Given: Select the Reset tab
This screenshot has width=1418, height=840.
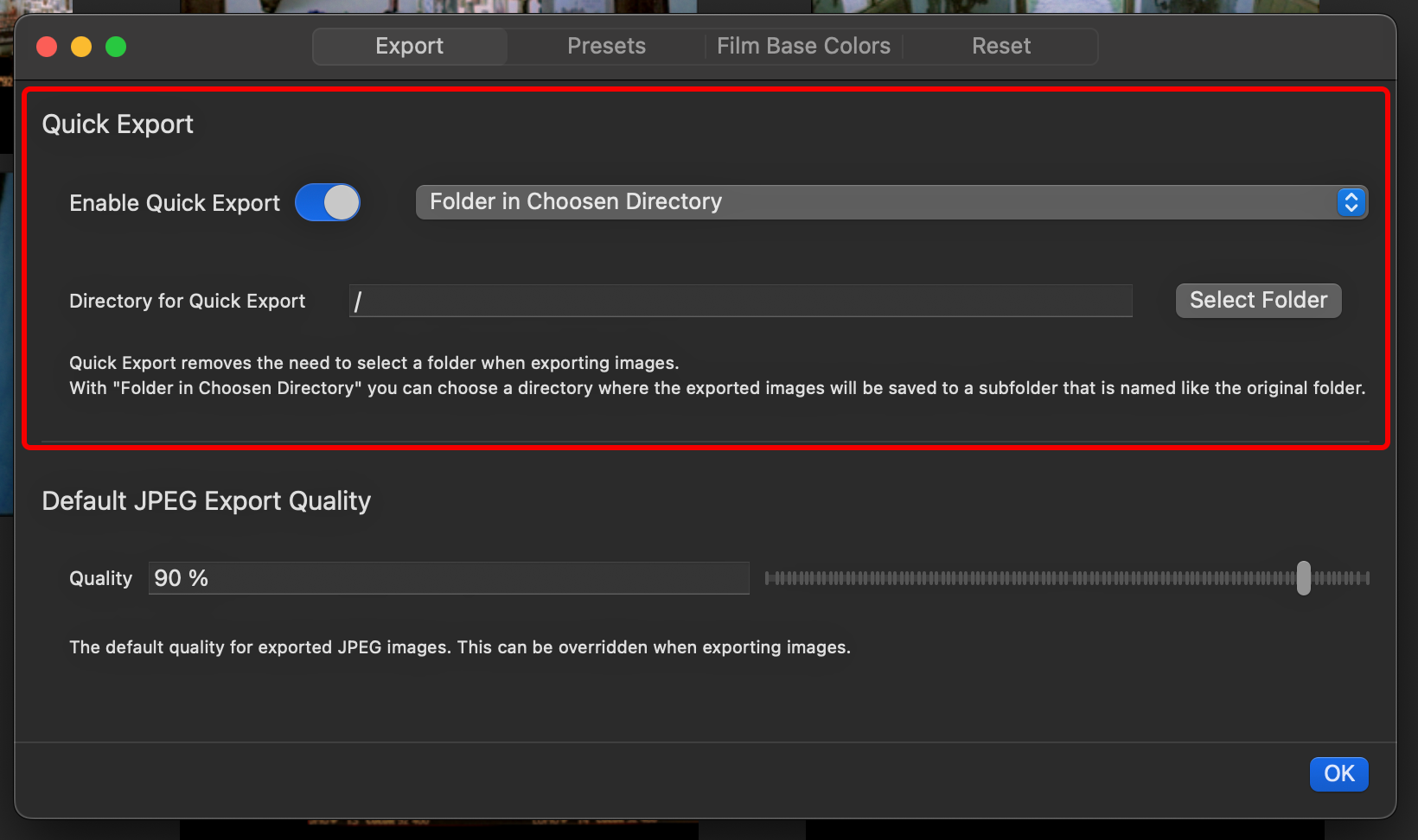Looking at the screenshot, I should (1000, 46).
